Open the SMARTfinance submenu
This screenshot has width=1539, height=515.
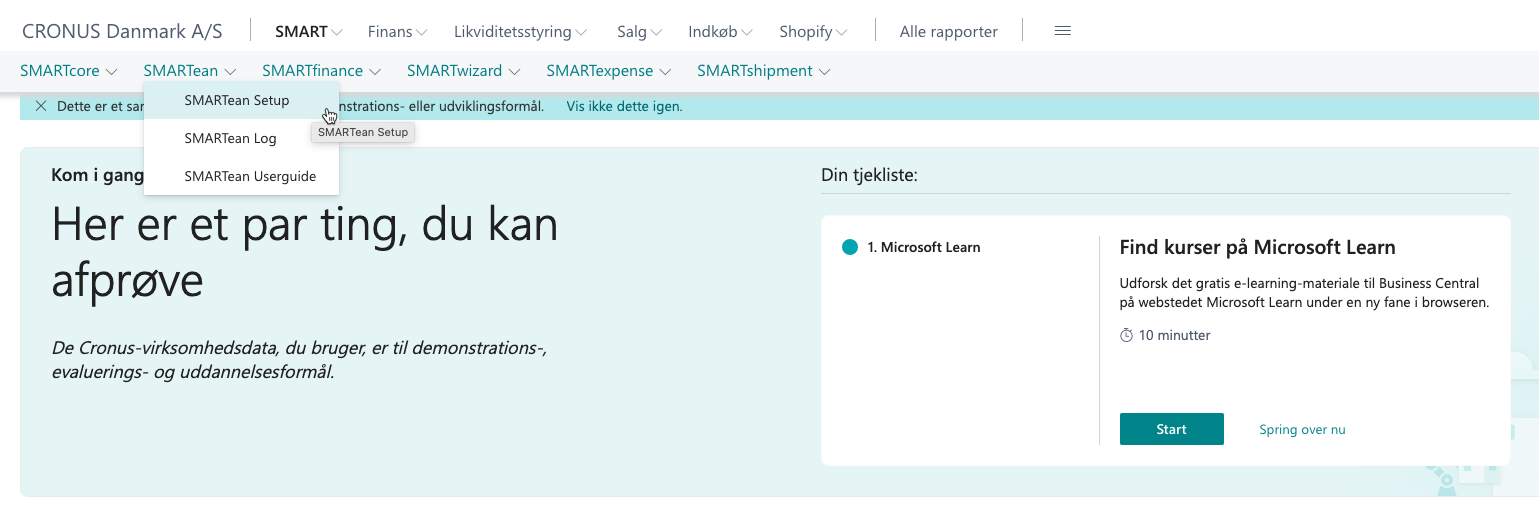tap(321, 71)
